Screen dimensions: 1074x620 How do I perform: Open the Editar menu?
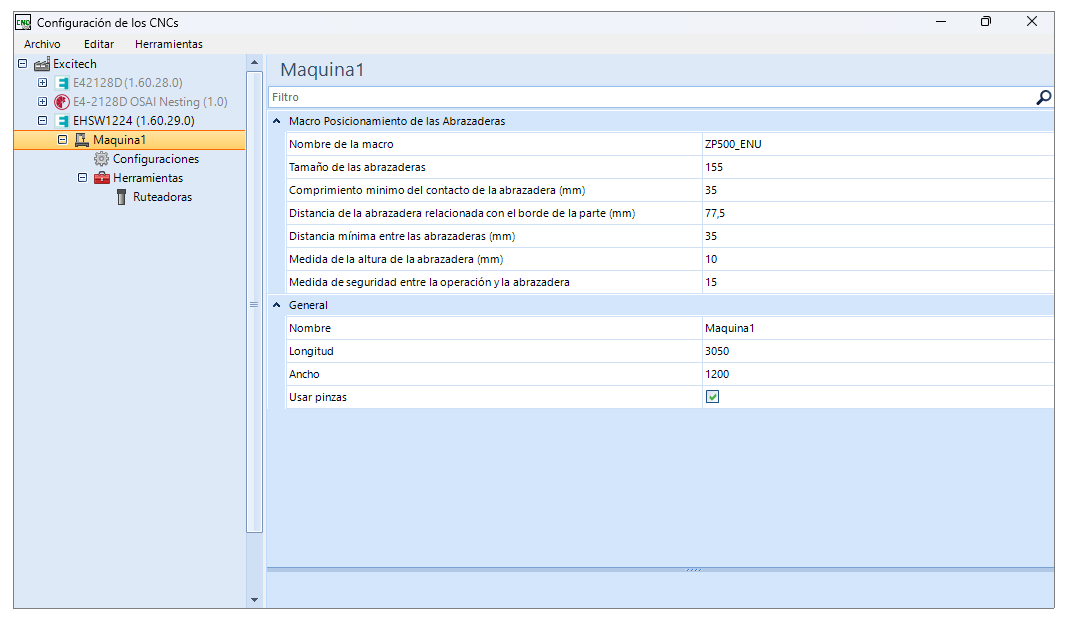[99, 45]
